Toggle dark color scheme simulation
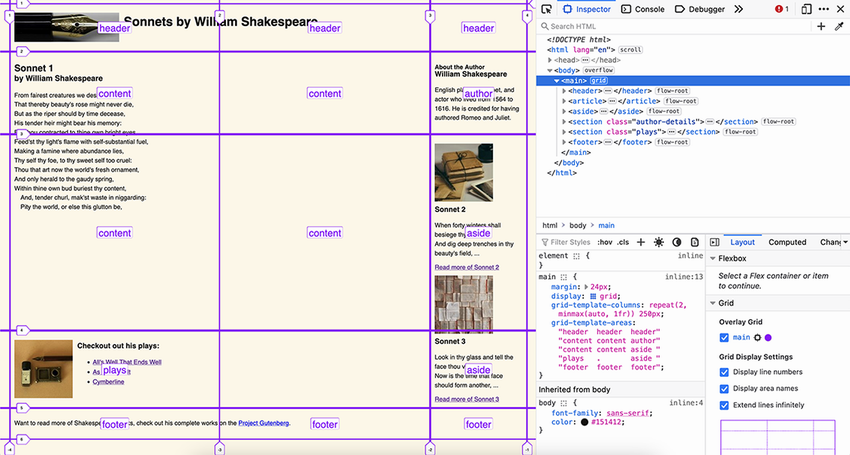Image resolution: width=850 pixels, height=455 pixels. [x=676, y=242]
